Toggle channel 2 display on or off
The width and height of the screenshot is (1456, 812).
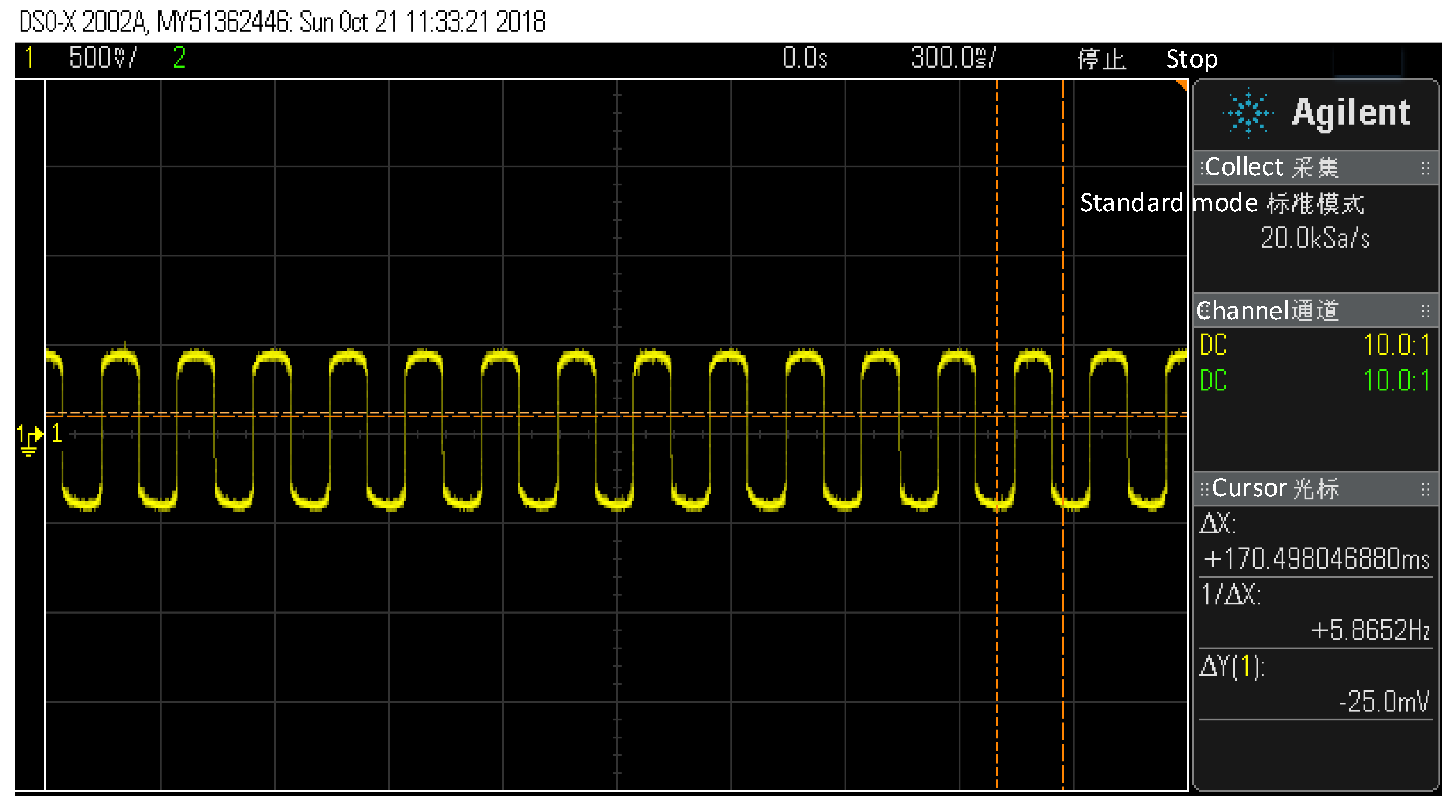tap(178, 56)
